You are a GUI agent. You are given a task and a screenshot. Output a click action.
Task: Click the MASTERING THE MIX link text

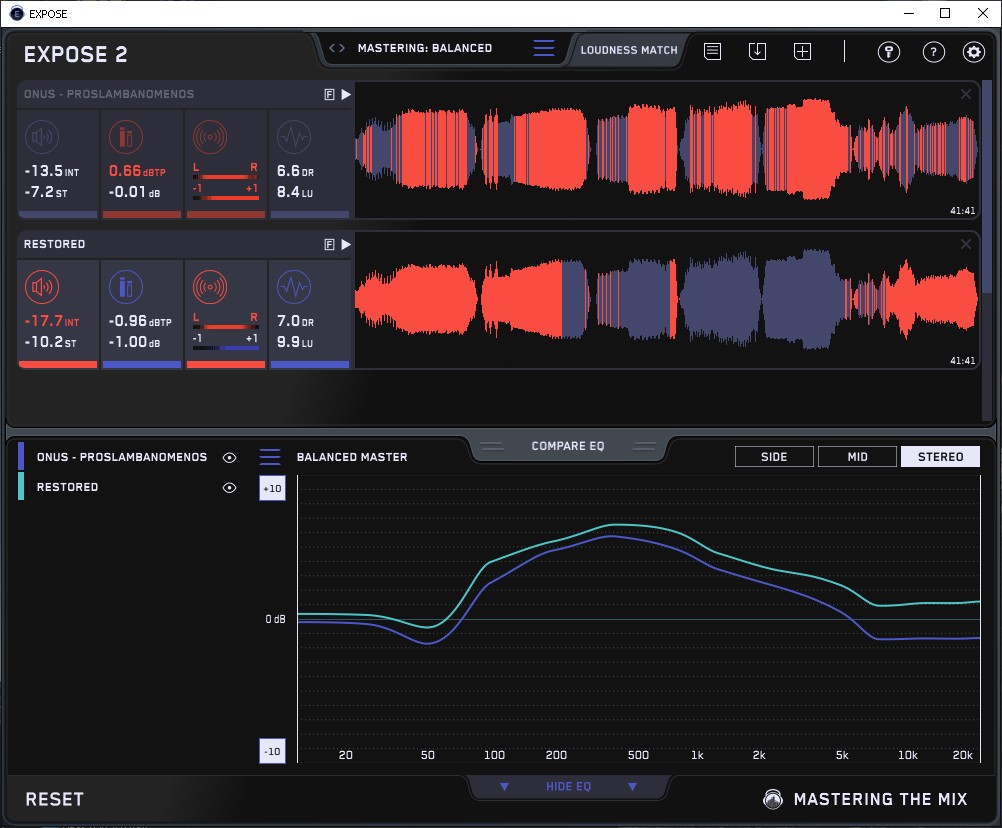pos(881,799)
